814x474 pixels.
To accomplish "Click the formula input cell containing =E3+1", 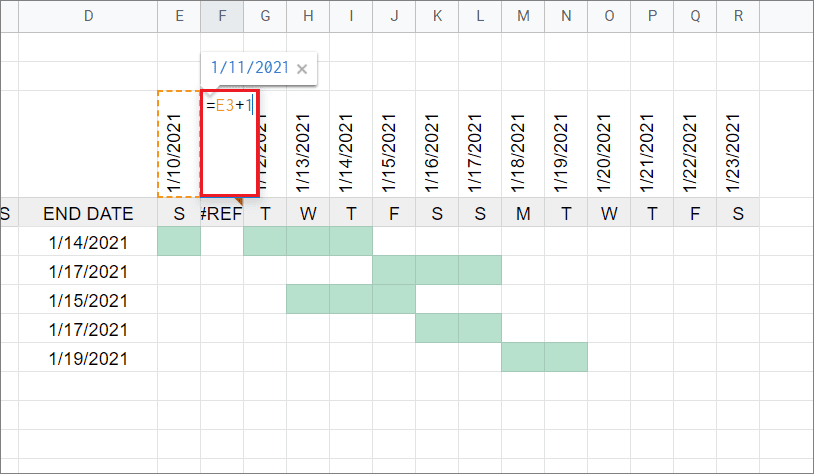I will [230, 143].
